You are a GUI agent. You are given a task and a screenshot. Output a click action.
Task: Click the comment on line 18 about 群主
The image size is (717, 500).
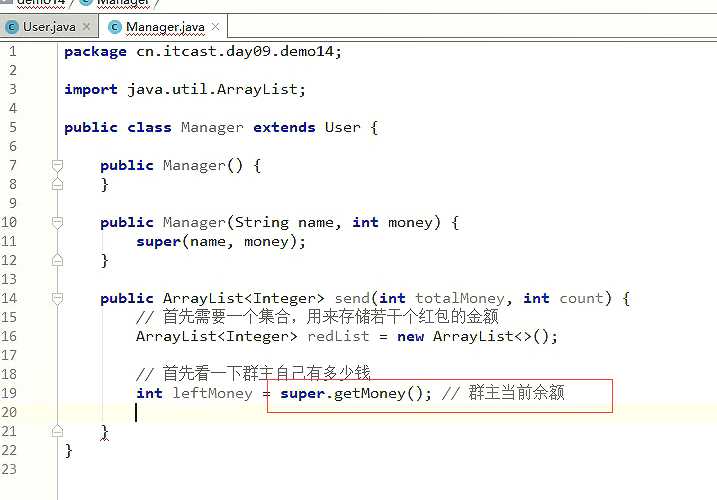(x=253, y=374)
